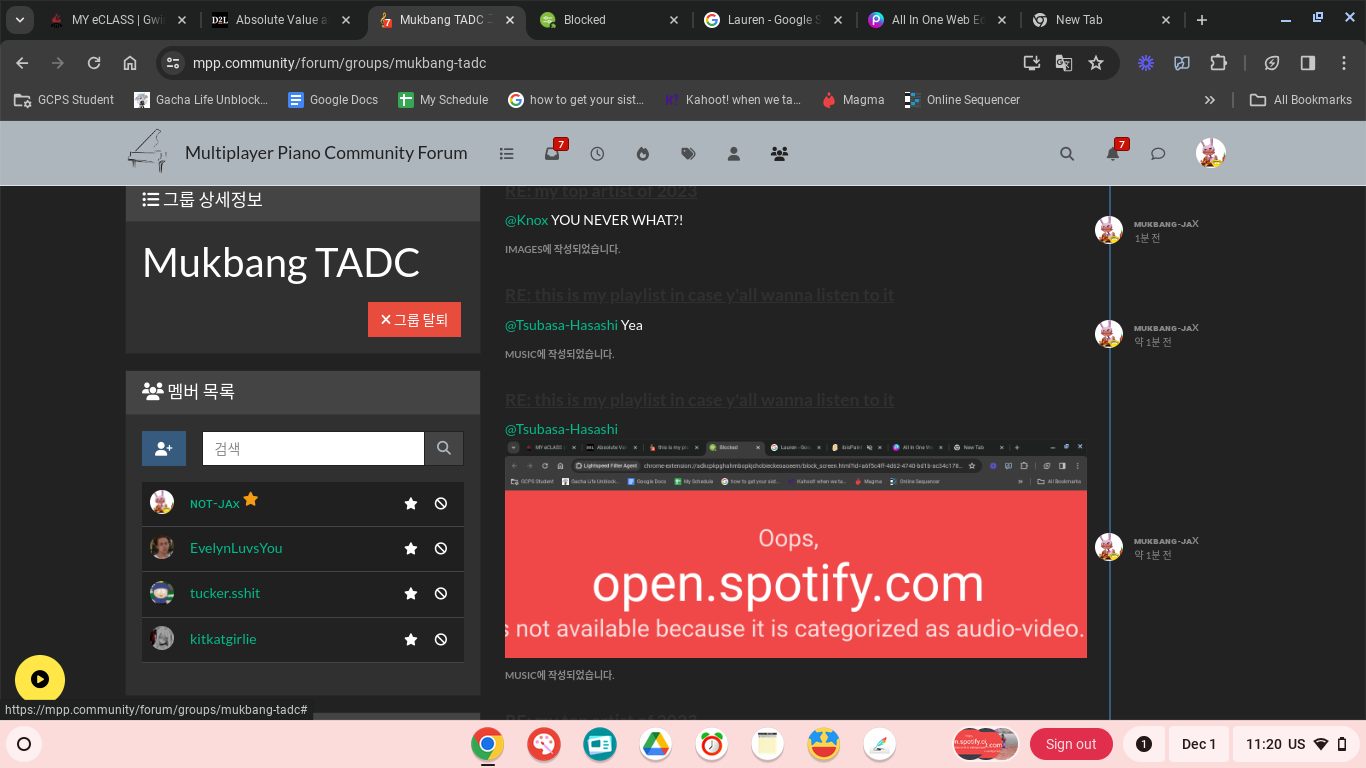Open ChromeOS launcher circle button
The height and width of the screenshot is (768, 1366).
point(25,744)
